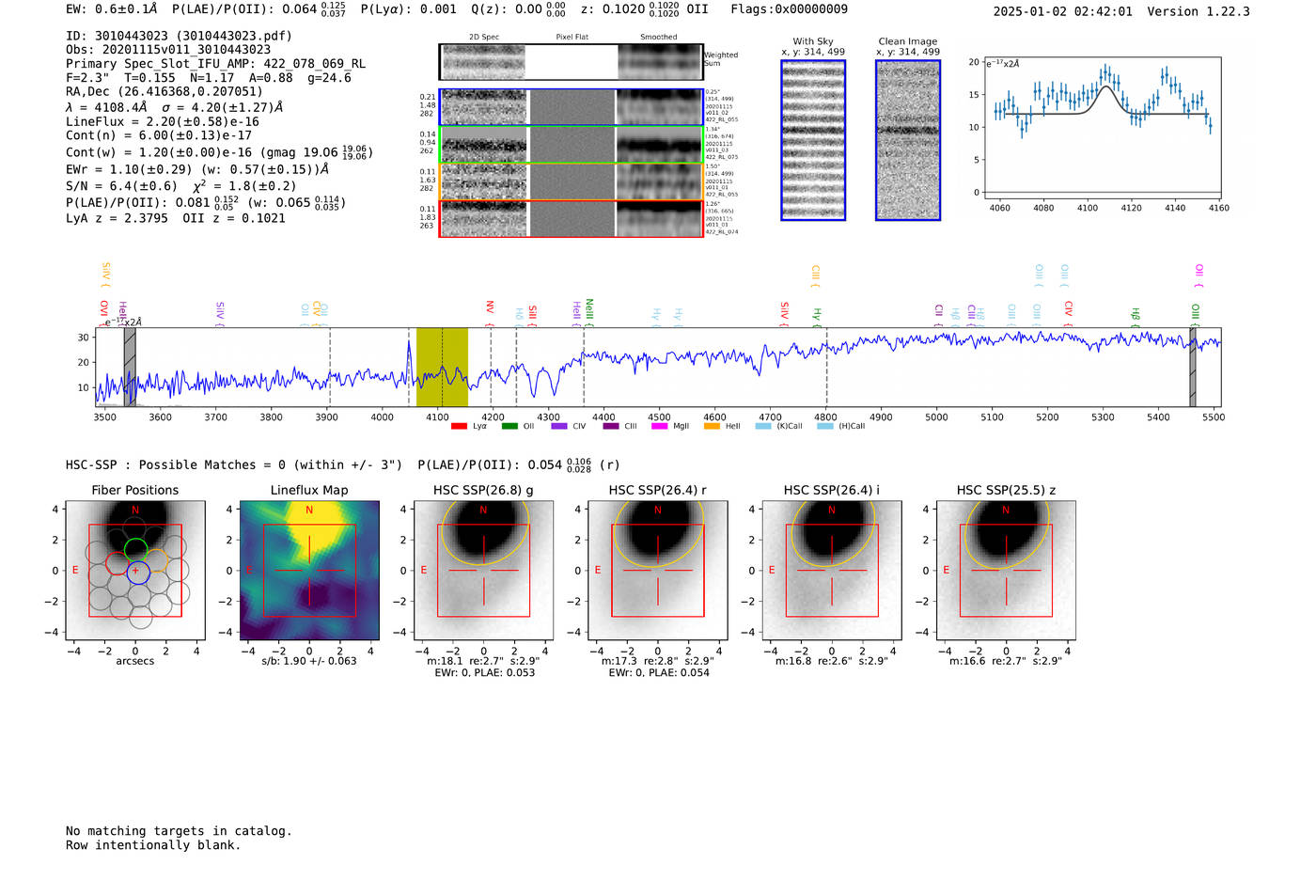The image size is (1316, 896).
Task: Click the LineFlux = 2.20(±0.58)e-16 value
Action: coord(163,121)
